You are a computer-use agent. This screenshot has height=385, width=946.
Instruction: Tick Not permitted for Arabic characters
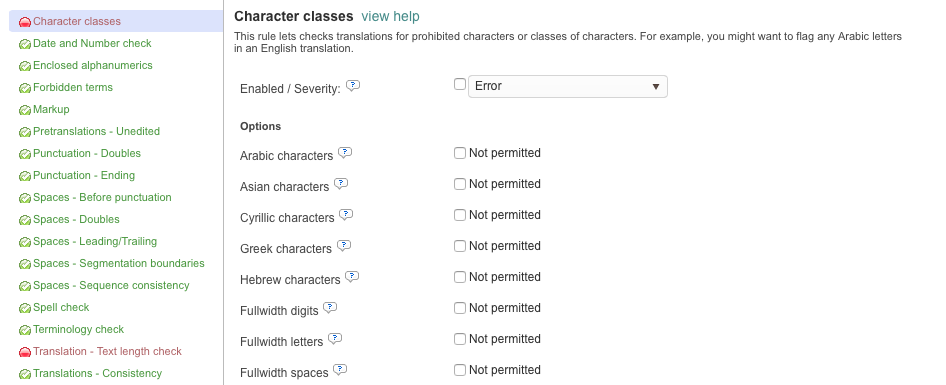(x=460, y=153)
